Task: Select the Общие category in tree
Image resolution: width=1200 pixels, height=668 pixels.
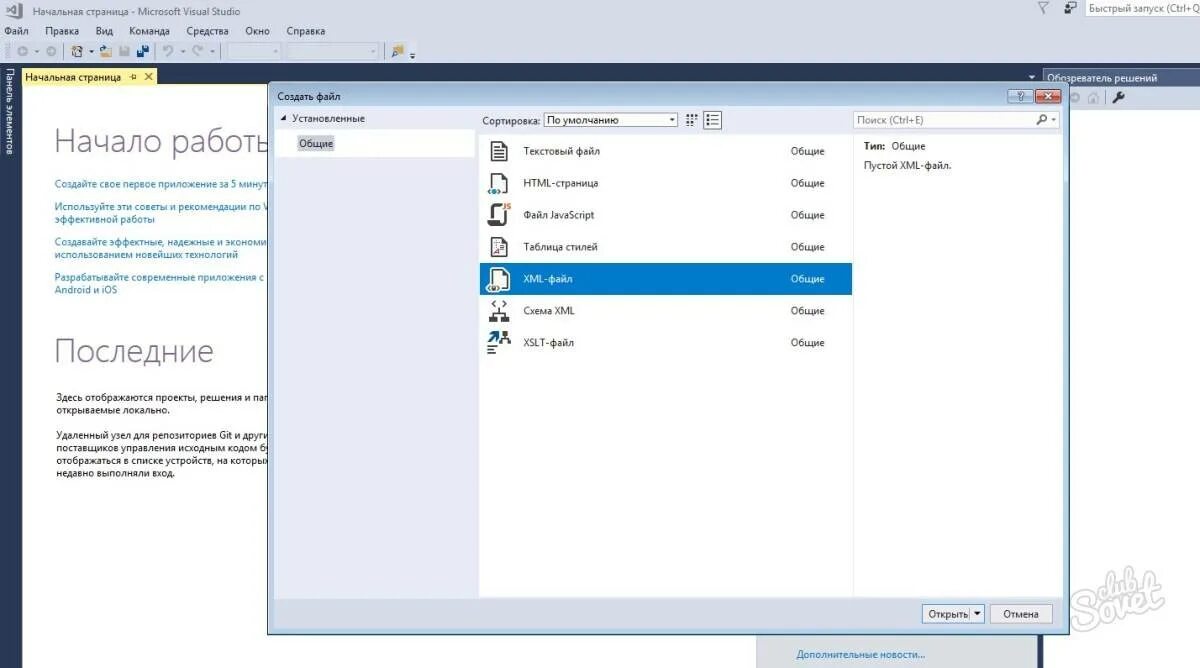Action: pos(316,144)
